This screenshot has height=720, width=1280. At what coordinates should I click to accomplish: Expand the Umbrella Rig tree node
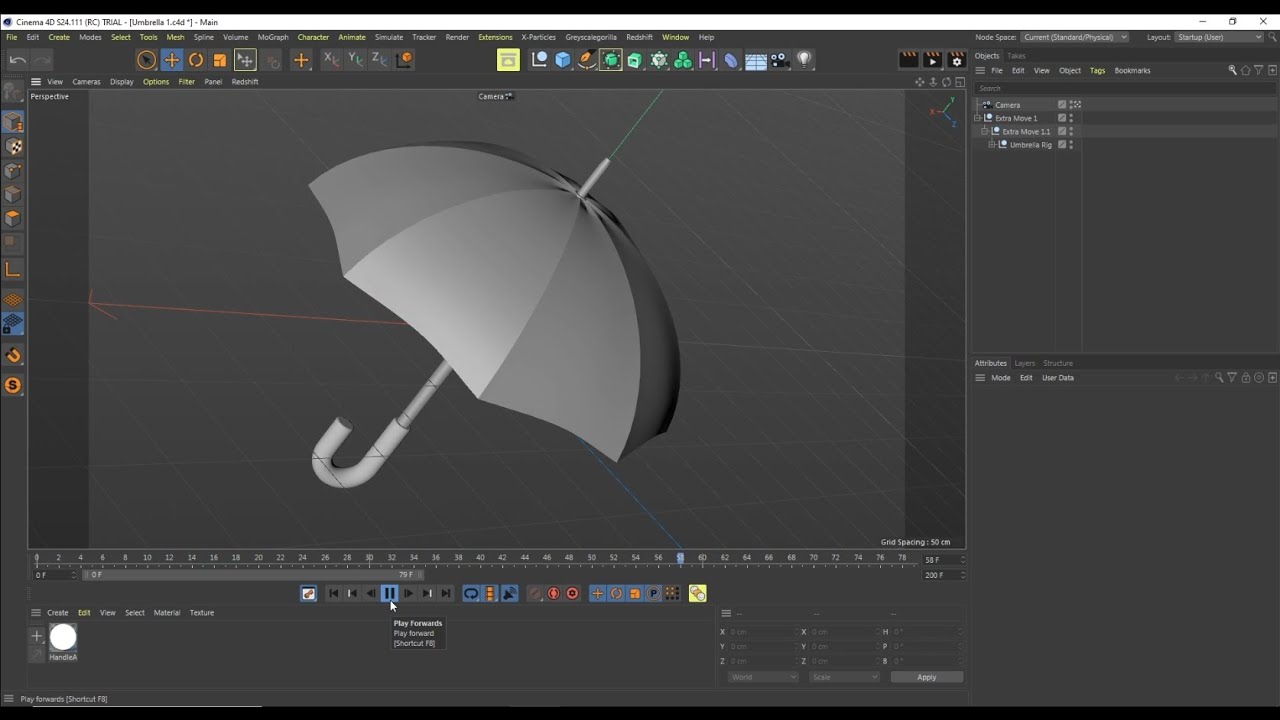tap(992, 145)
